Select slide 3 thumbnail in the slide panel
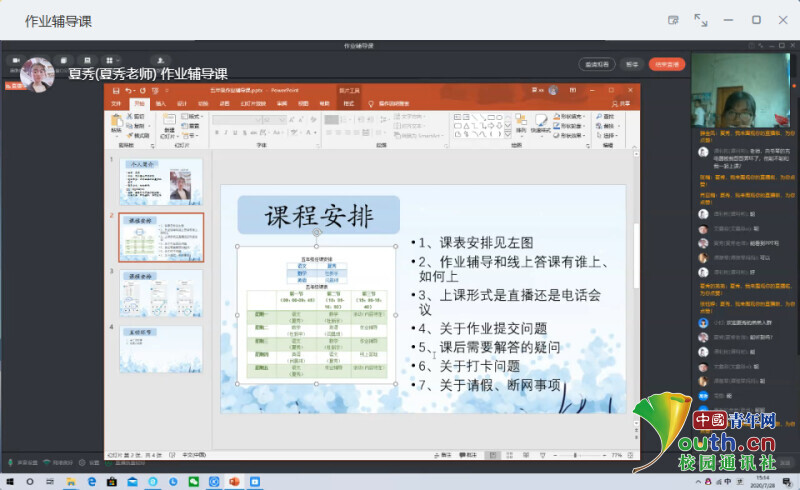The width and height of the screenshot is (800, 490). point(160,292)
